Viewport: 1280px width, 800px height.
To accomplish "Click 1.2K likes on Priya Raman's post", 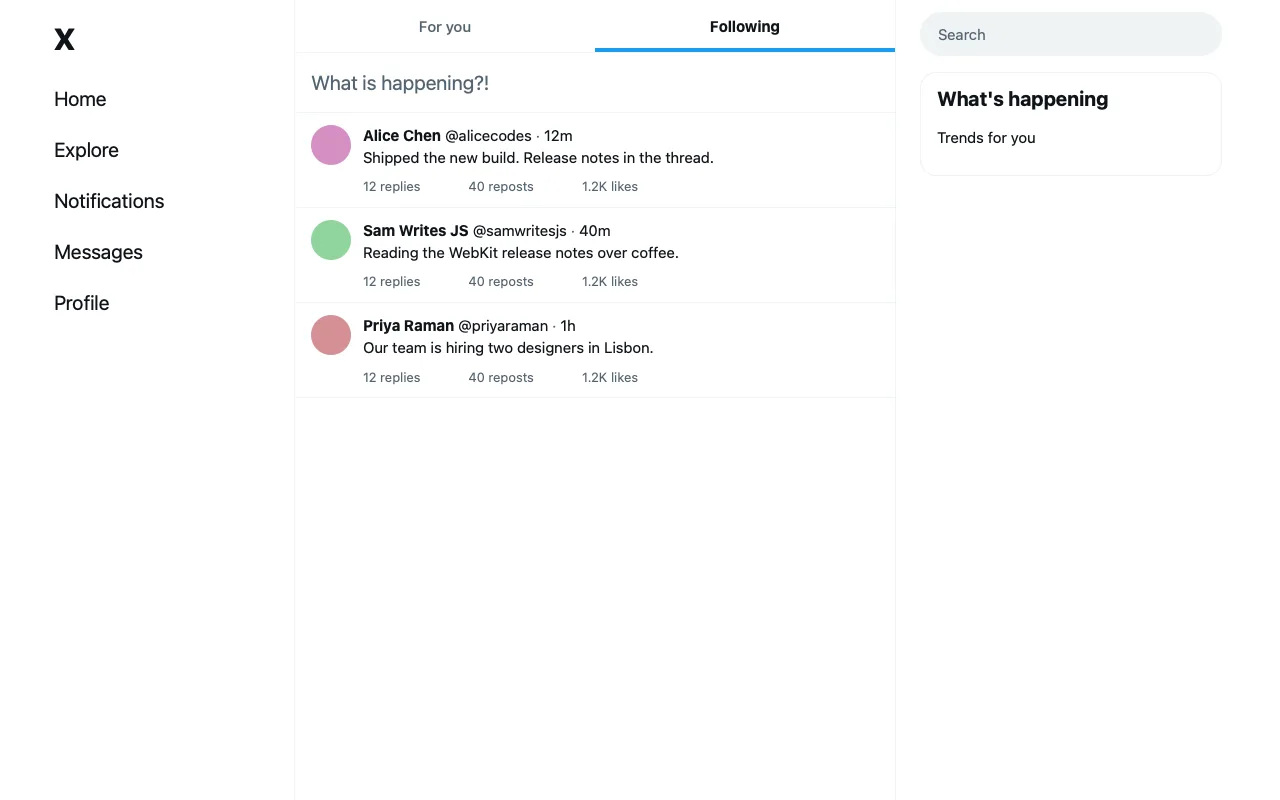I will (x=610, y=378).
